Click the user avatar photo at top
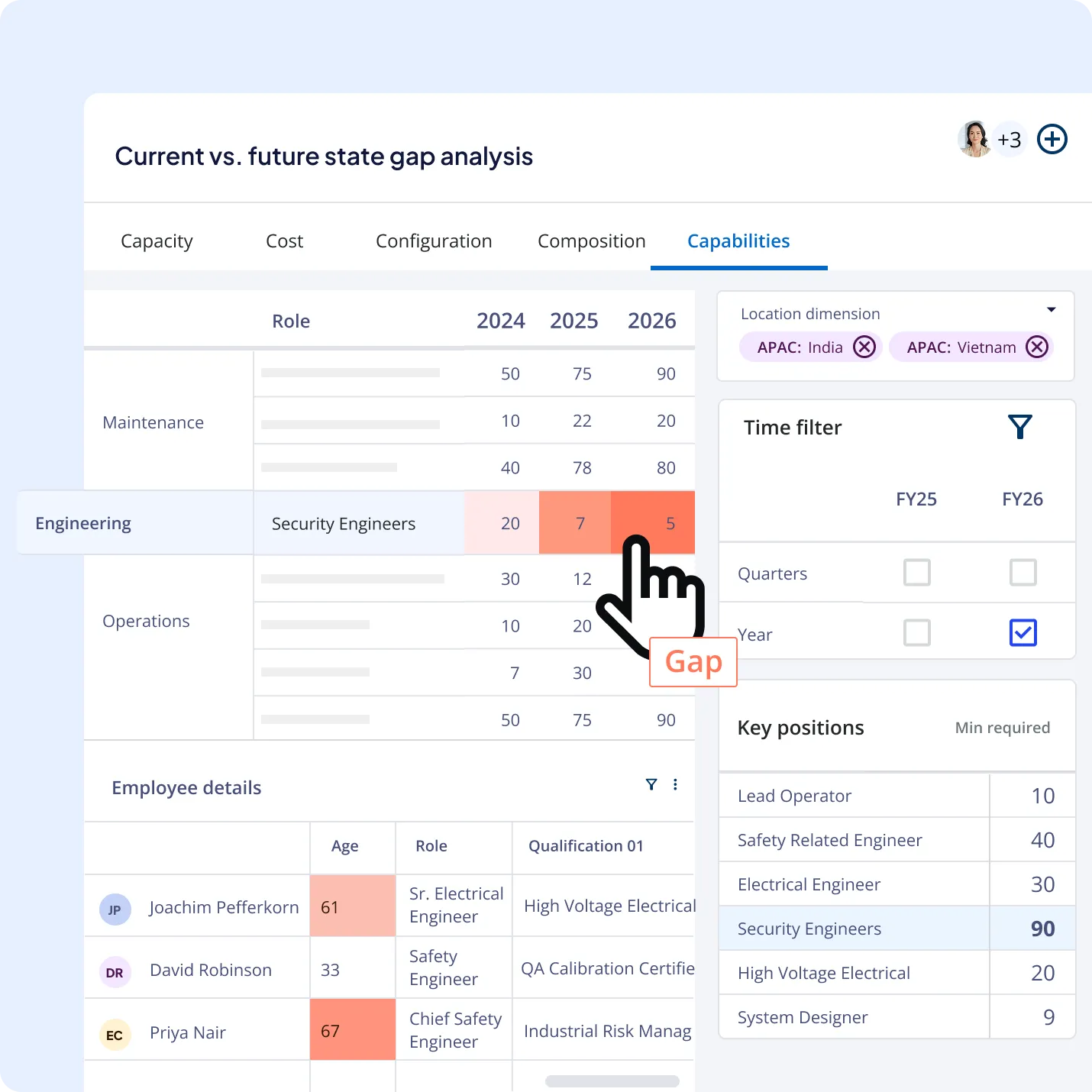Viewport: 1092px width, 1092px height. (974, 139)
